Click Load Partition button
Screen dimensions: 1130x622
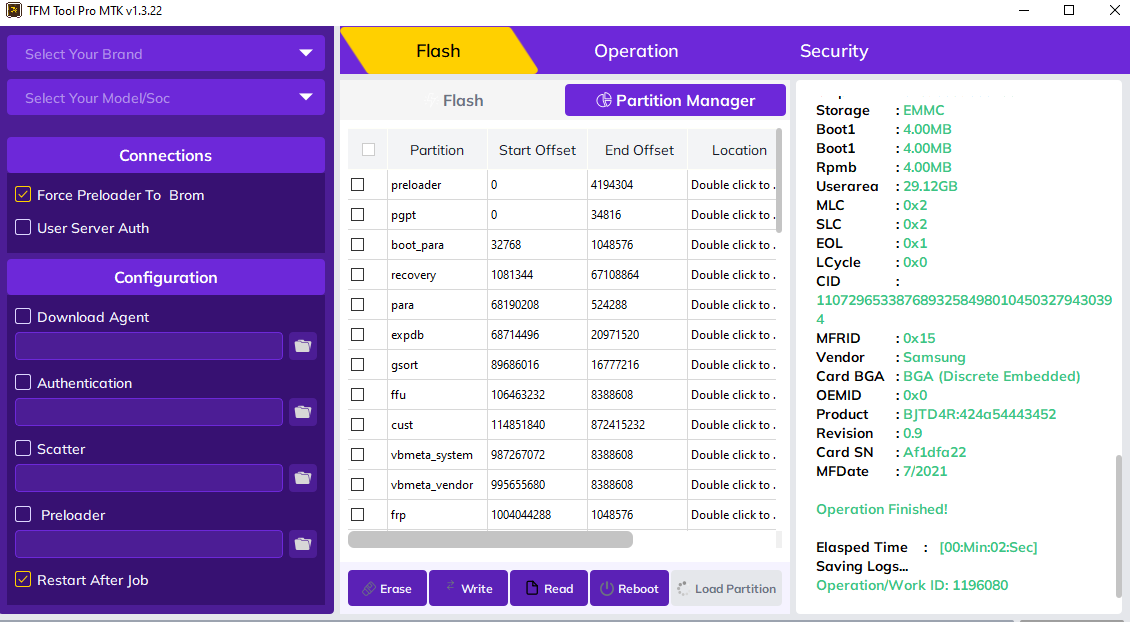tap(726, 588)
